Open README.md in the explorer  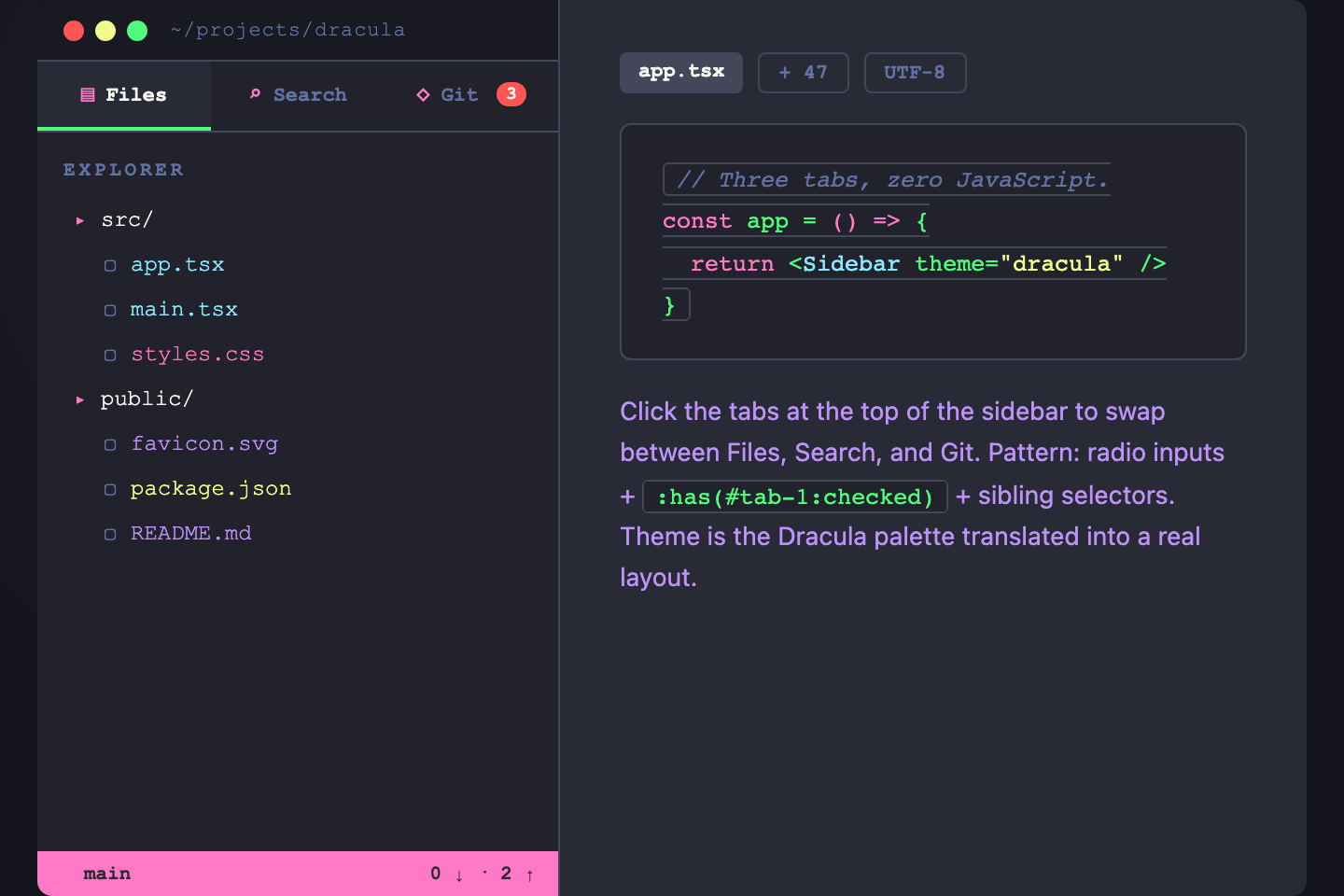tap(190, 534)
